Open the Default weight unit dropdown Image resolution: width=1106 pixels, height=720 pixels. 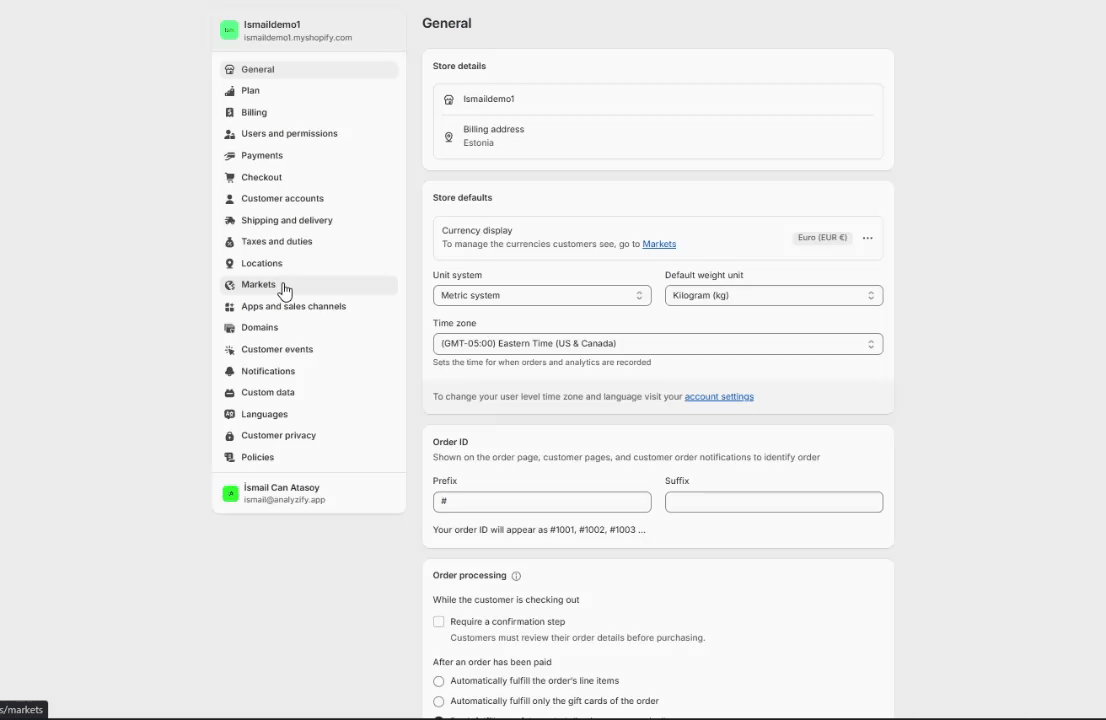click(774, 295)
